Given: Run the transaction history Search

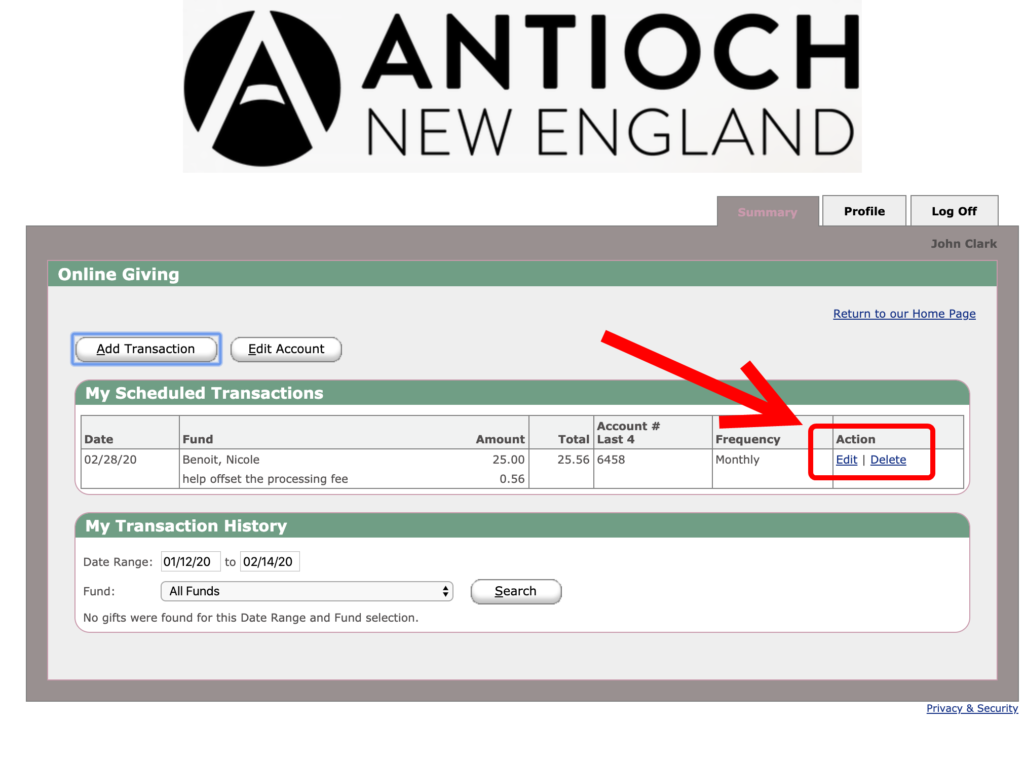Looking at the screenshot, I should coord(516,591).
